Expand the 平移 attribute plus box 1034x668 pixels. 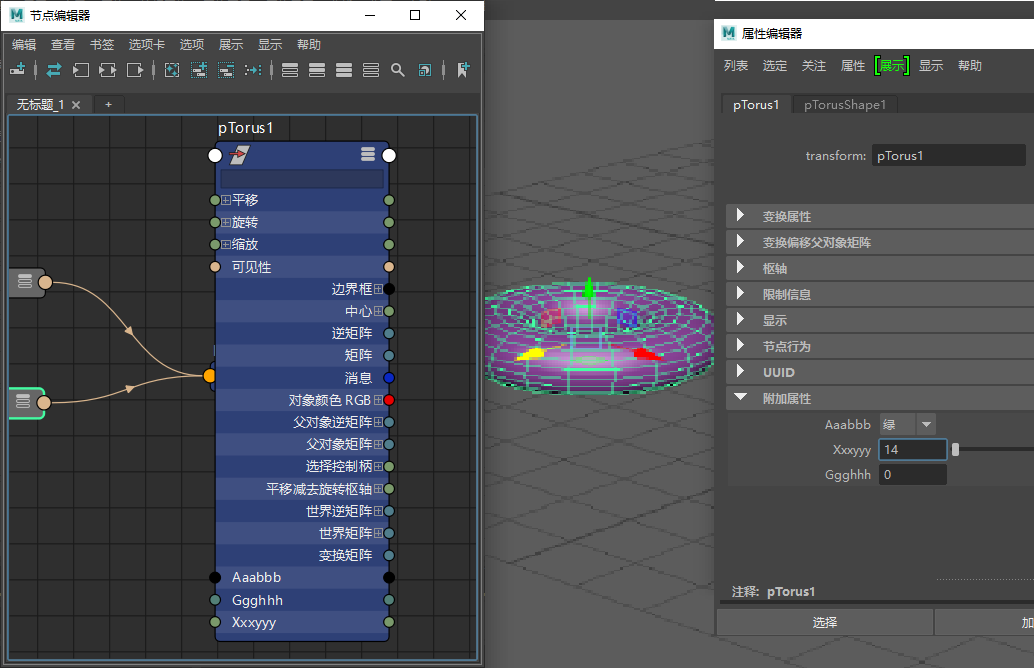226,200
